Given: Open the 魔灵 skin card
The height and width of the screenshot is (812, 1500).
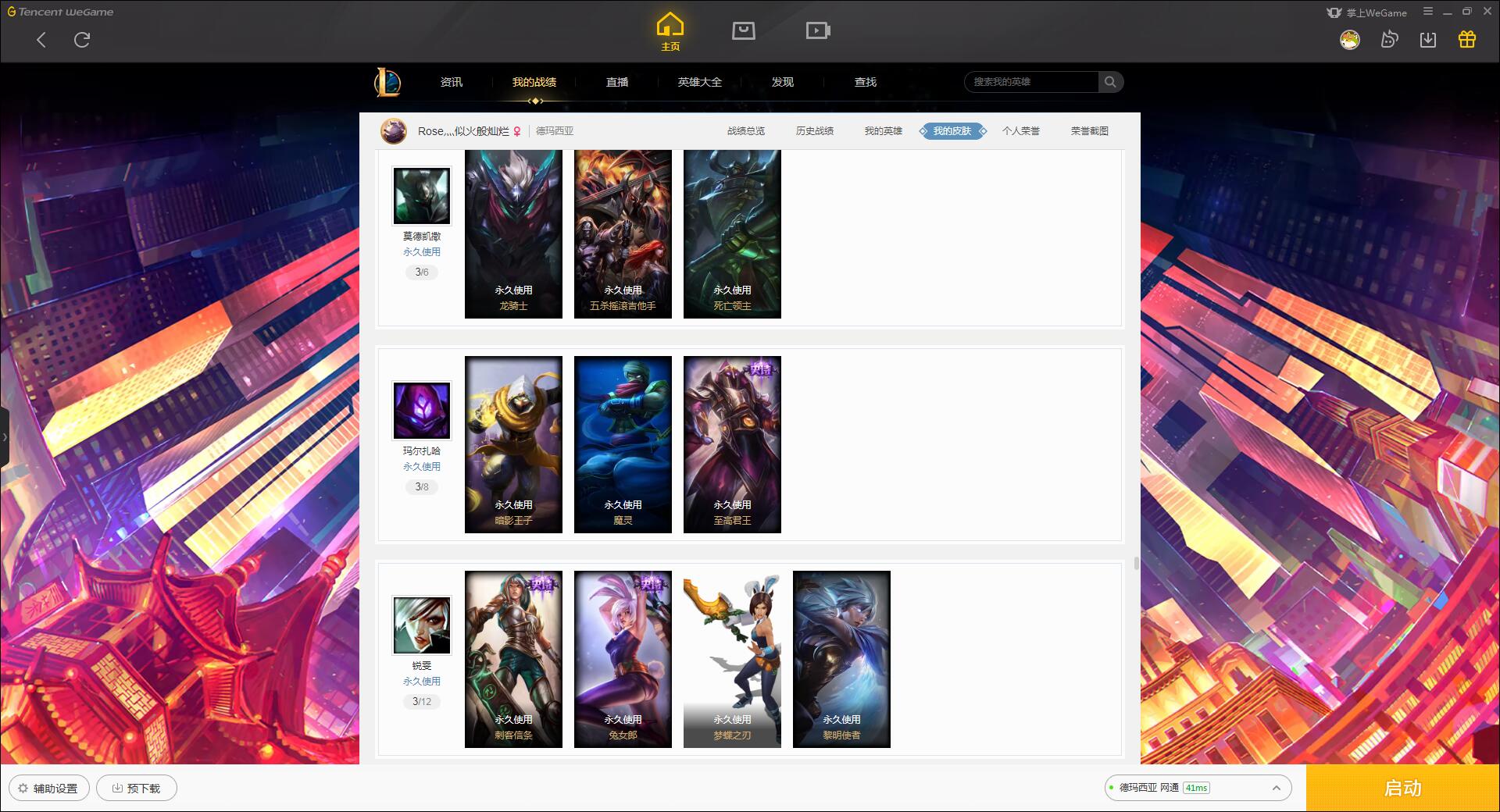Looking at the screenshot, I should [x=623, y=444].
